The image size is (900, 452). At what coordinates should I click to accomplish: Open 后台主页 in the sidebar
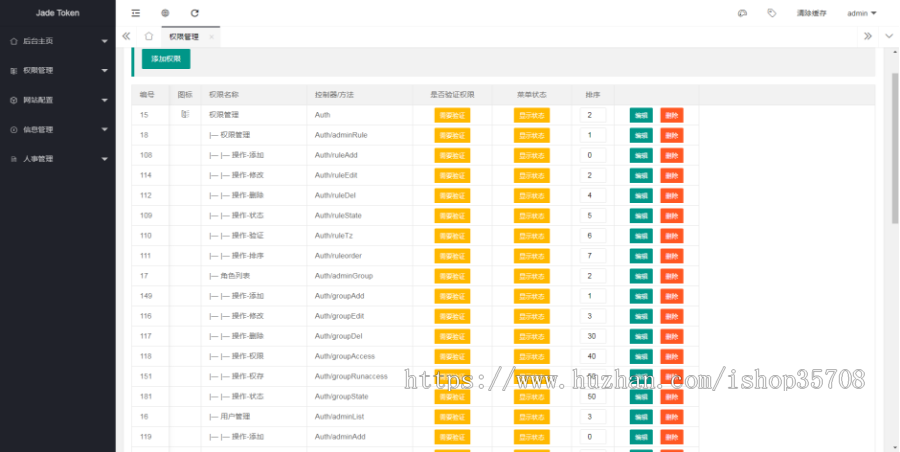click(57, 42)
